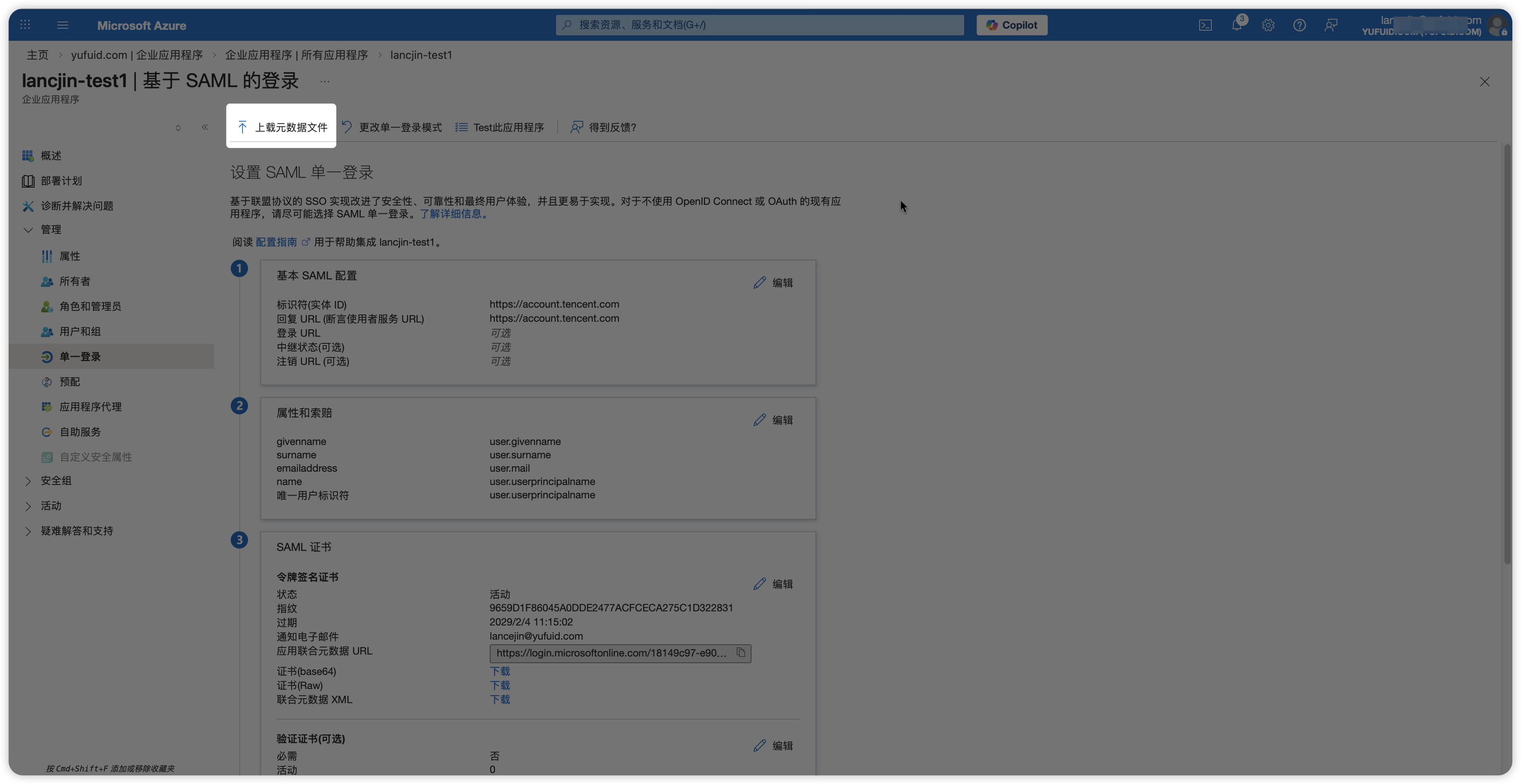Viewport: 1521px width, 784px height.
Task: Open the Azure portal hamburger menu
Action: [62, 26]
